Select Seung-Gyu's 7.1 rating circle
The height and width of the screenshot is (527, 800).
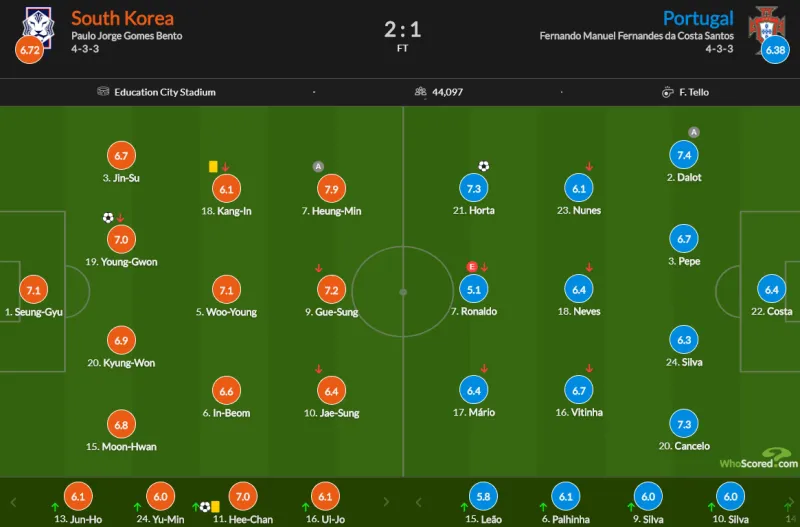33,290
